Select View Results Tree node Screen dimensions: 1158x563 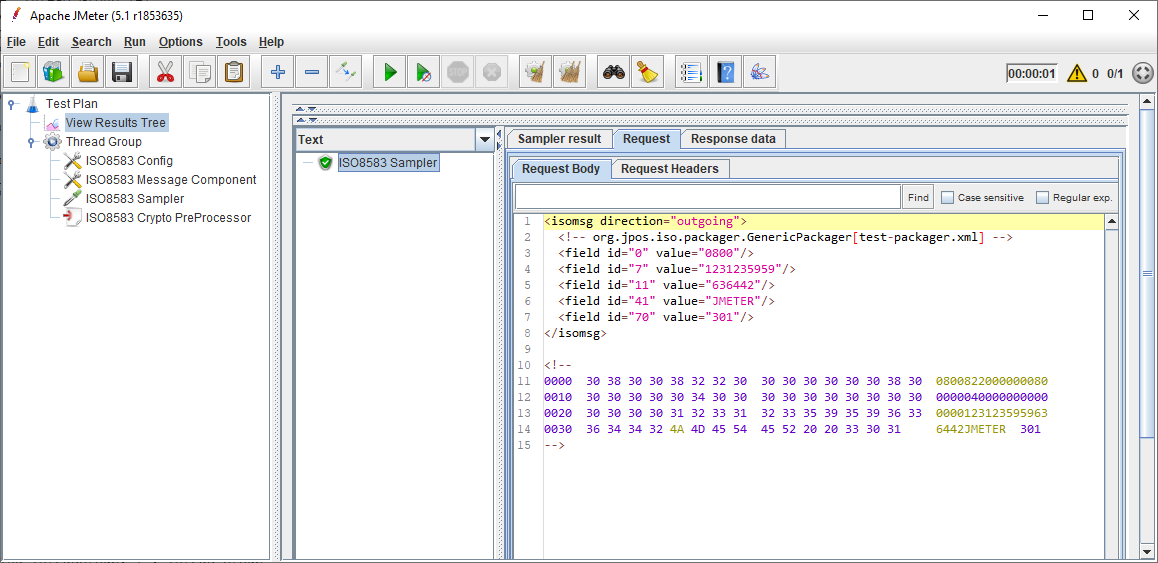[115, 123]
